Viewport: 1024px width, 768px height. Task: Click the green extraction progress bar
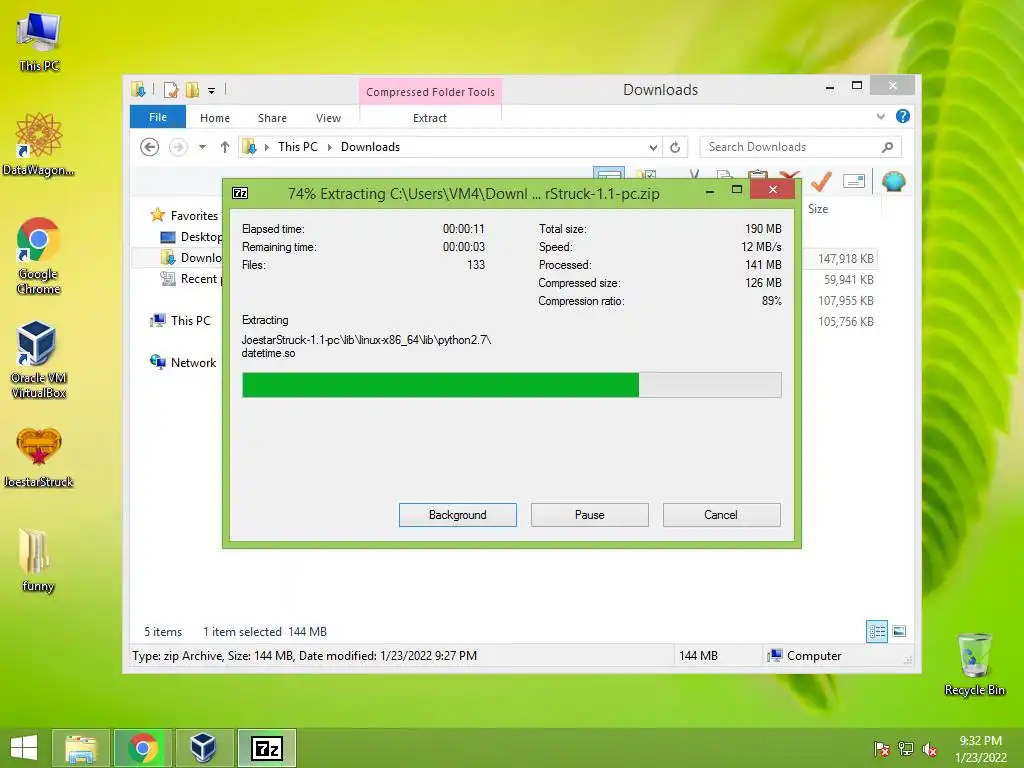point(511,385)
